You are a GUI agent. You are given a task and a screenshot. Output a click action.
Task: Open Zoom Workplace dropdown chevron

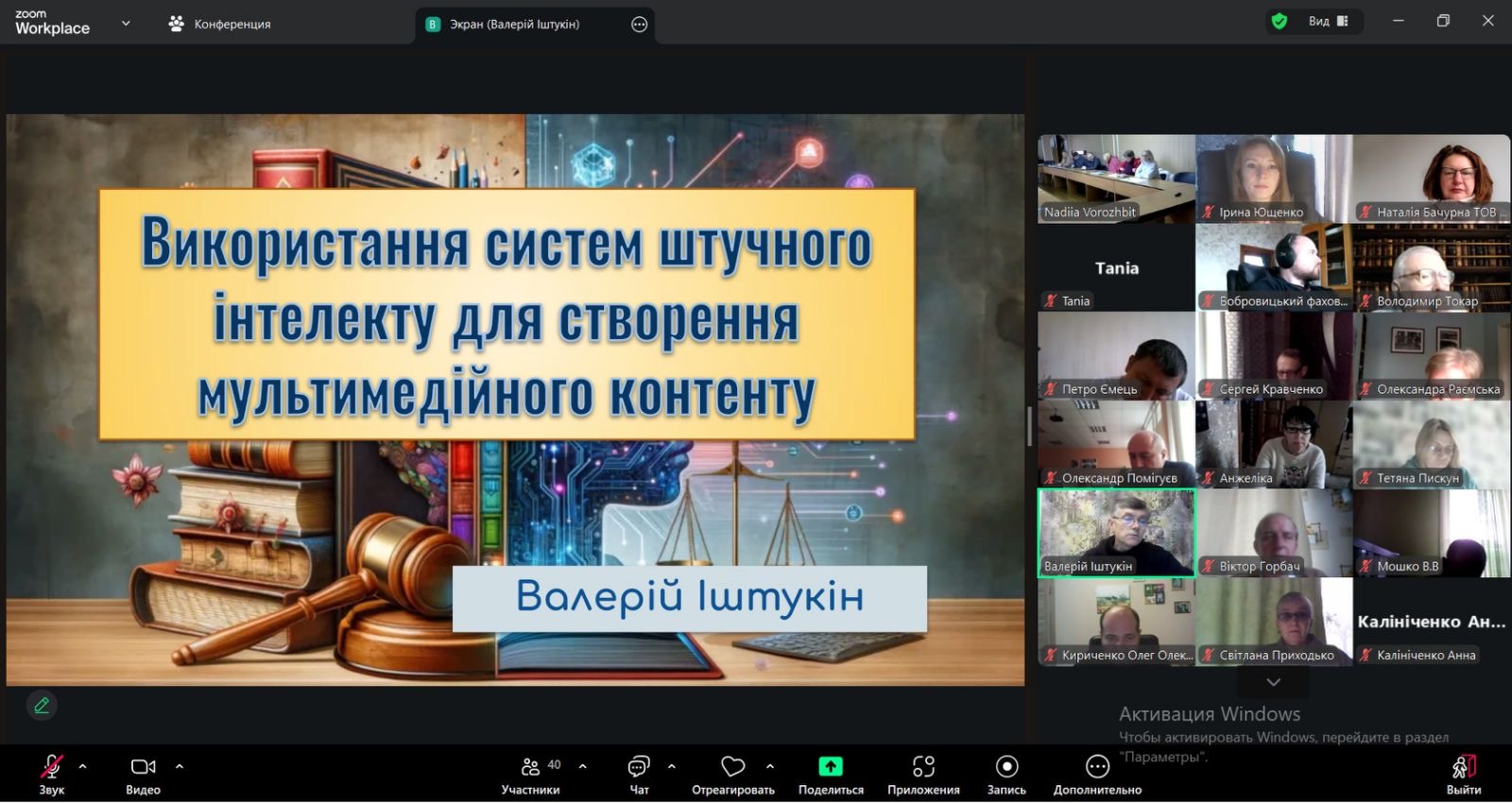pos(126,24)
